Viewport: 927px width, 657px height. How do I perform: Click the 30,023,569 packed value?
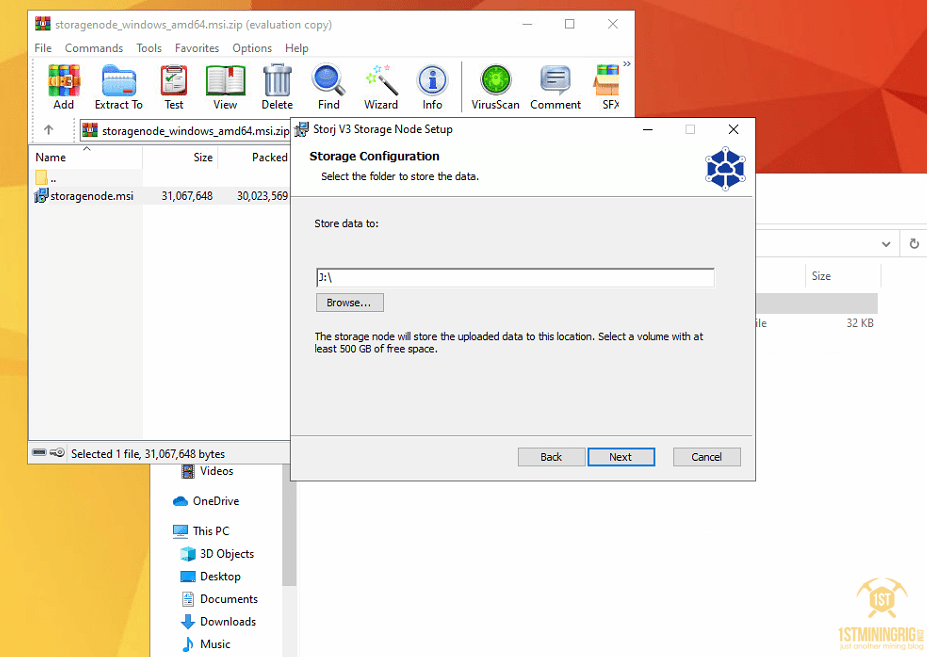(262, 196)
